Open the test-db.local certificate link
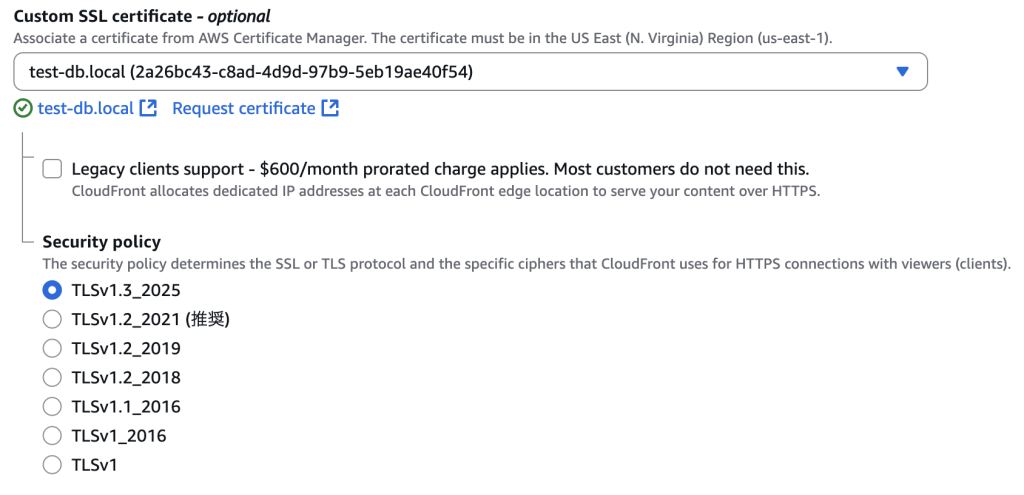This screenshot has height=495, width=1024. pos(86,108)
